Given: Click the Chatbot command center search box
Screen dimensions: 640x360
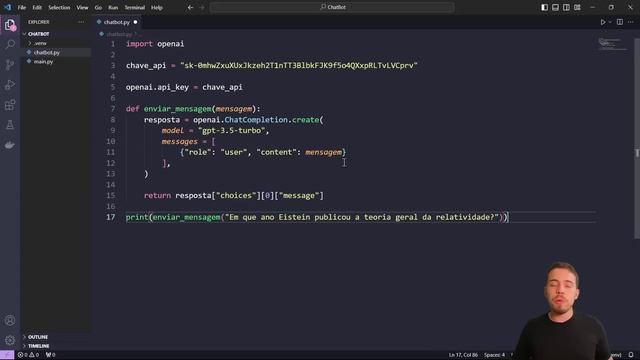Looking at the screenshot, I should 332,7.
